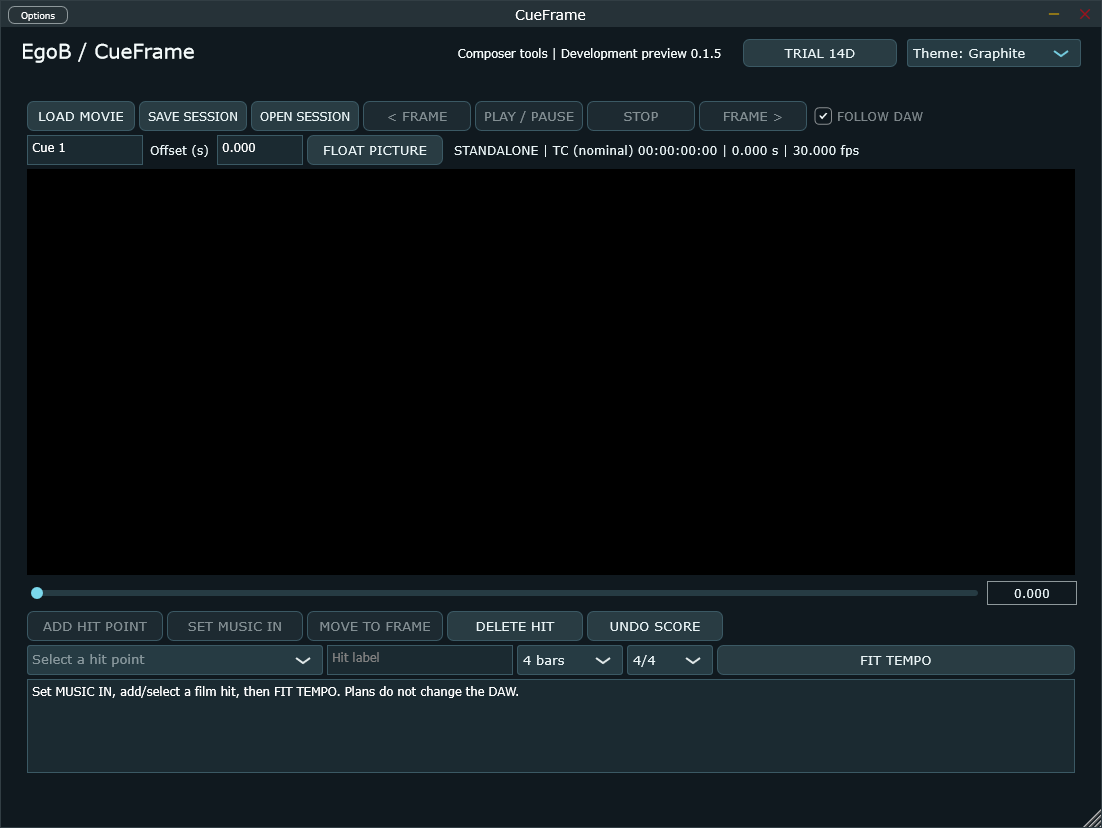Close the CueFrame window
1102x828 pixels.
[1084, 14]
